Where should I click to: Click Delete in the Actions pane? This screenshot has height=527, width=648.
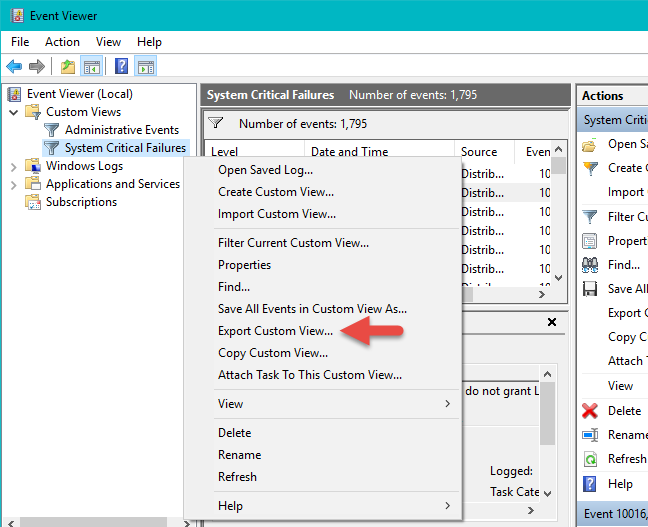tap(624, 411)
